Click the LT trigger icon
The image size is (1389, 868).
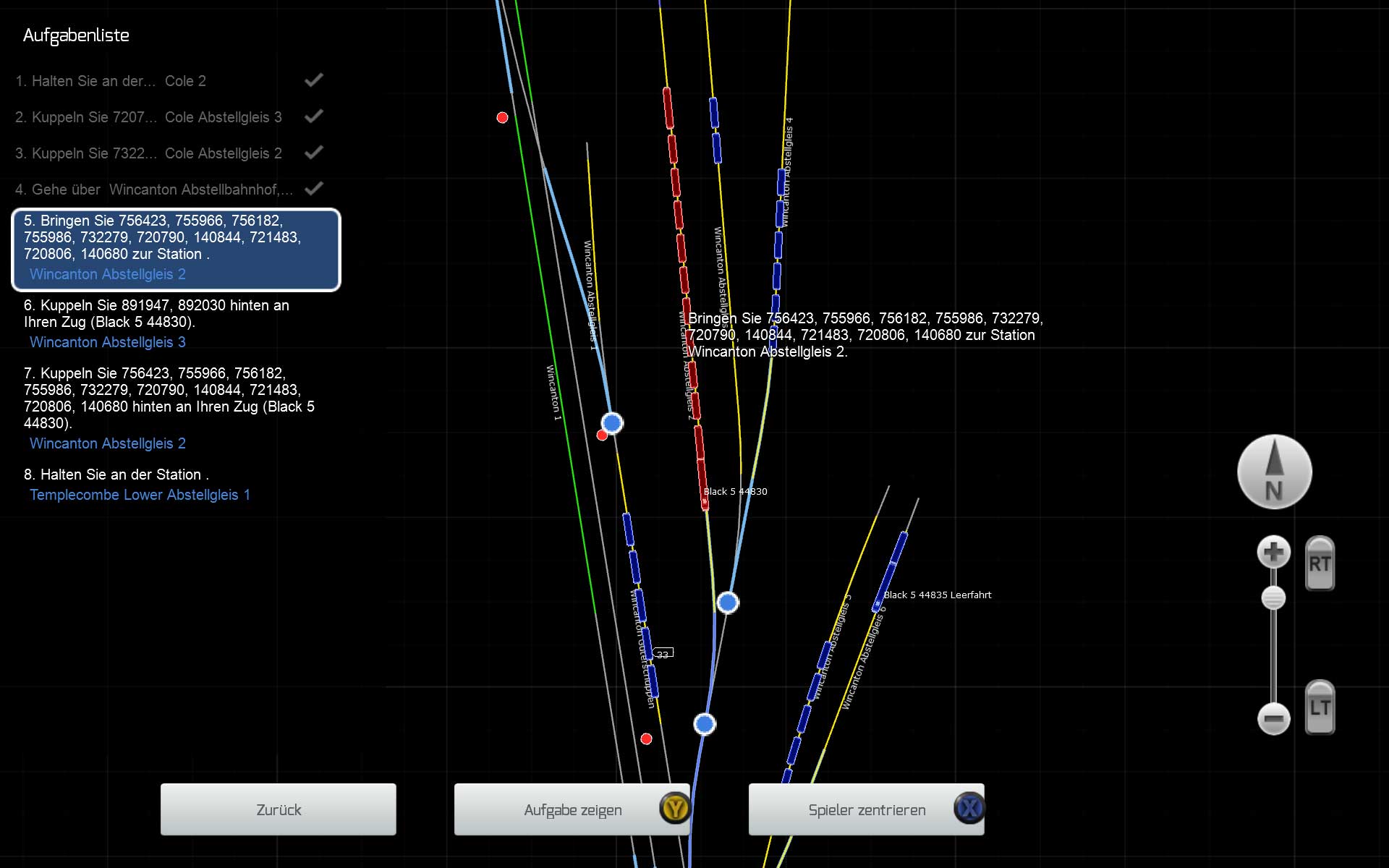(x=1320, y=707)
